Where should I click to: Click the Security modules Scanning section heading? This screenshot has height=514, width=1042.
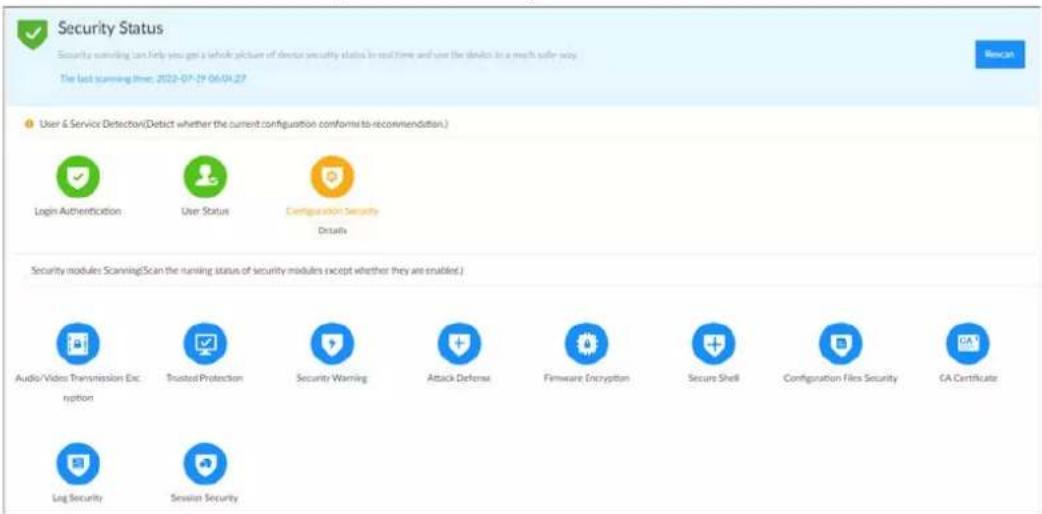[247, 272]
